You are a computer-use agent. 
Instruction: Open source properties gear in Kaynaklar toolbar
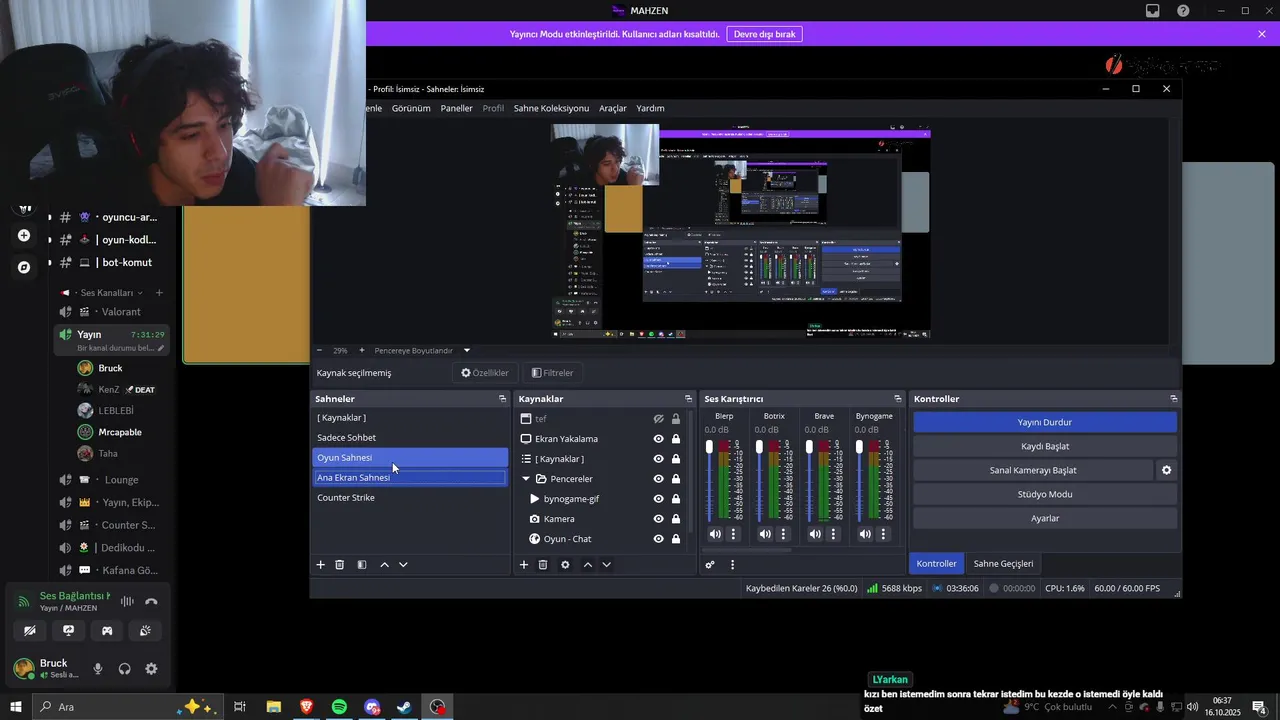click(x=565, y=565)
